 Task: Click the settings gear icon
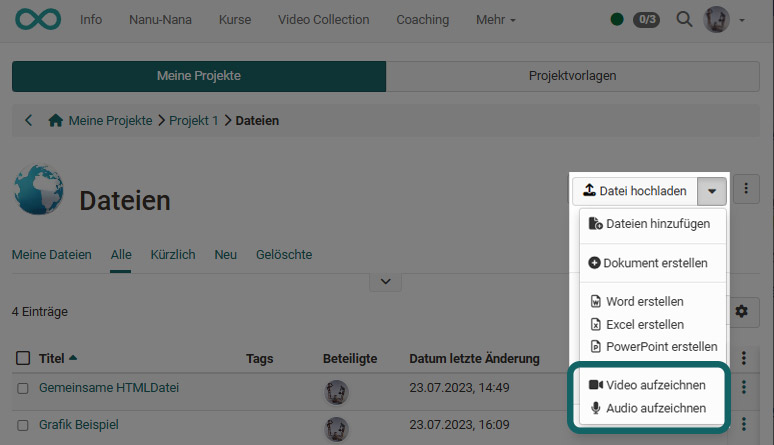[x=741, y=312]
